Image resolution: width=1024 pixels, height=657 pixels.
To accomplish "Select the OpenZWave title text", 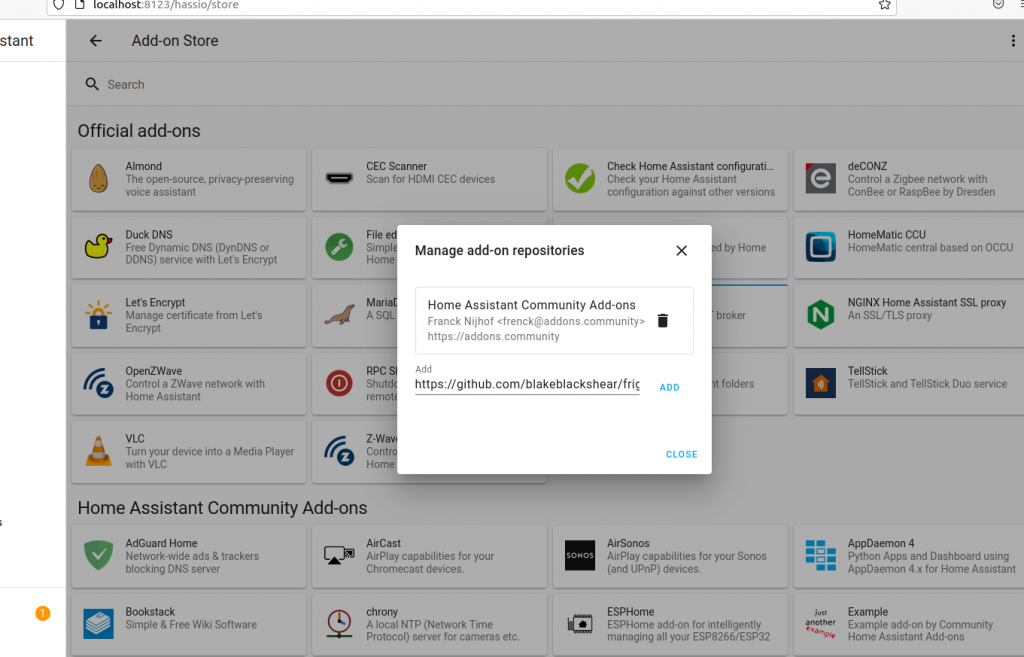I will click(153, 371).
